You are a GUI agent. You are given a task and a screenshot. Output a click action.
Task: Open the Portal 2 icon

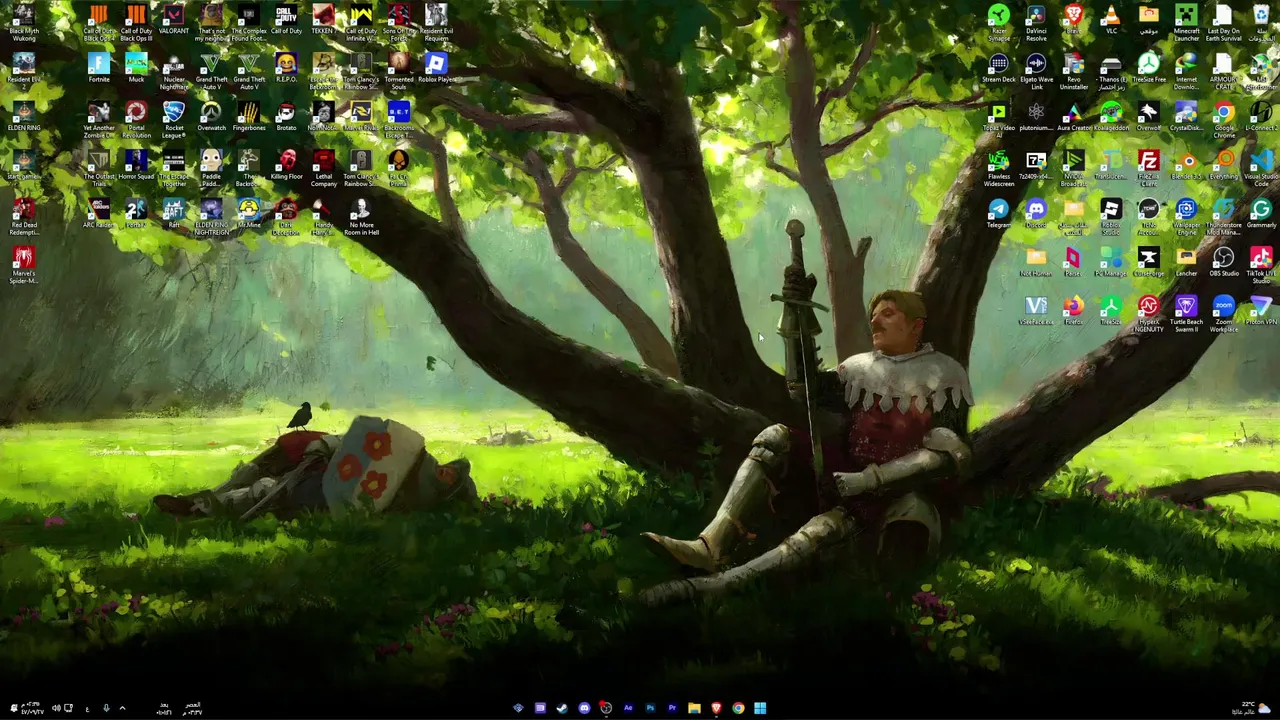(x=136, y=214)
